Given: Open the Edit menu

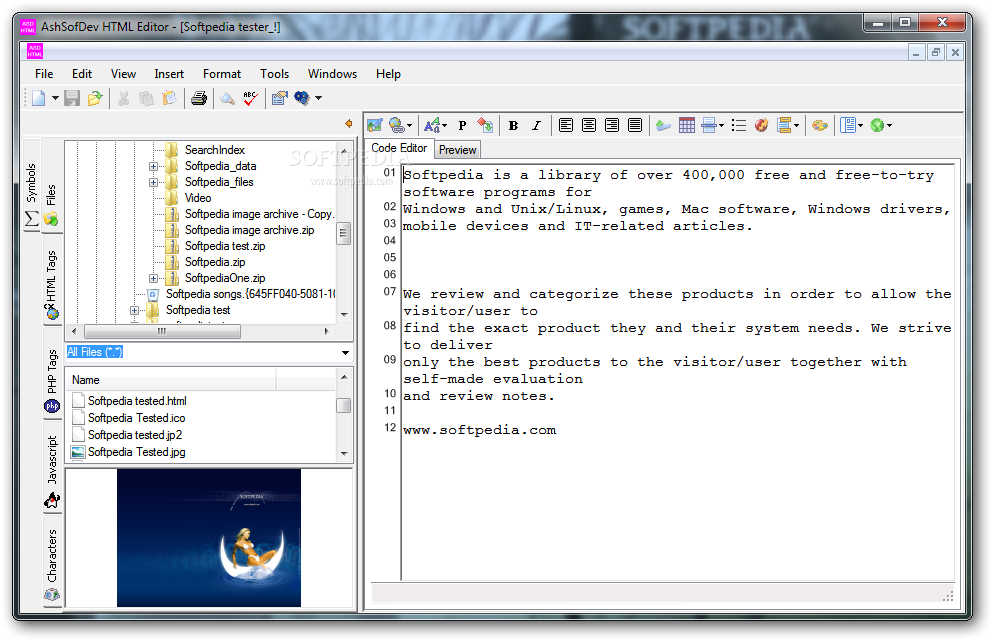Looking at the screenshot, I should [x=82, y=74].
